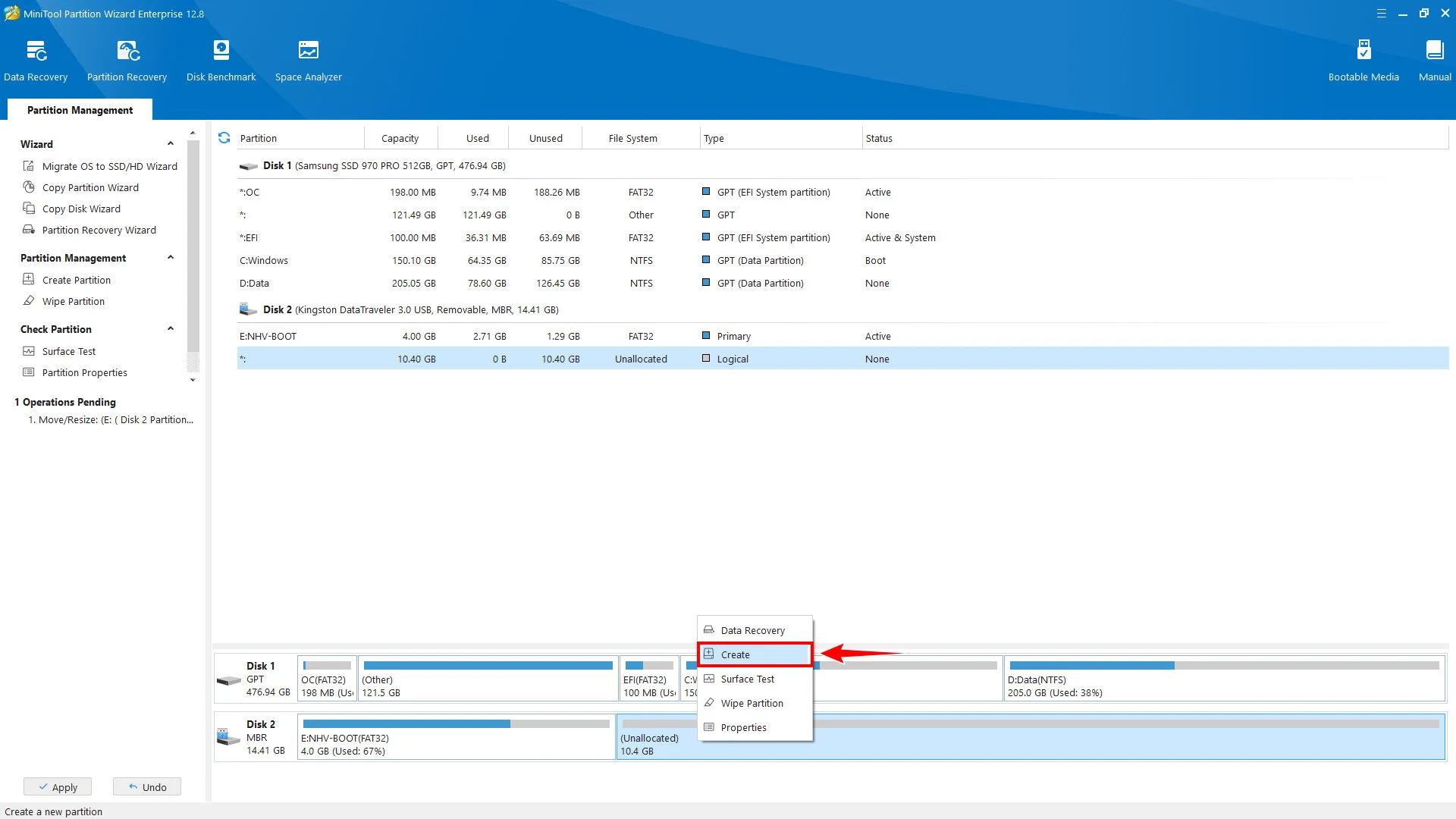The height and width of the screenshot is (819, 1456).
Task: Click the Copy Partition Wizard icon
Action: [29, 187]
